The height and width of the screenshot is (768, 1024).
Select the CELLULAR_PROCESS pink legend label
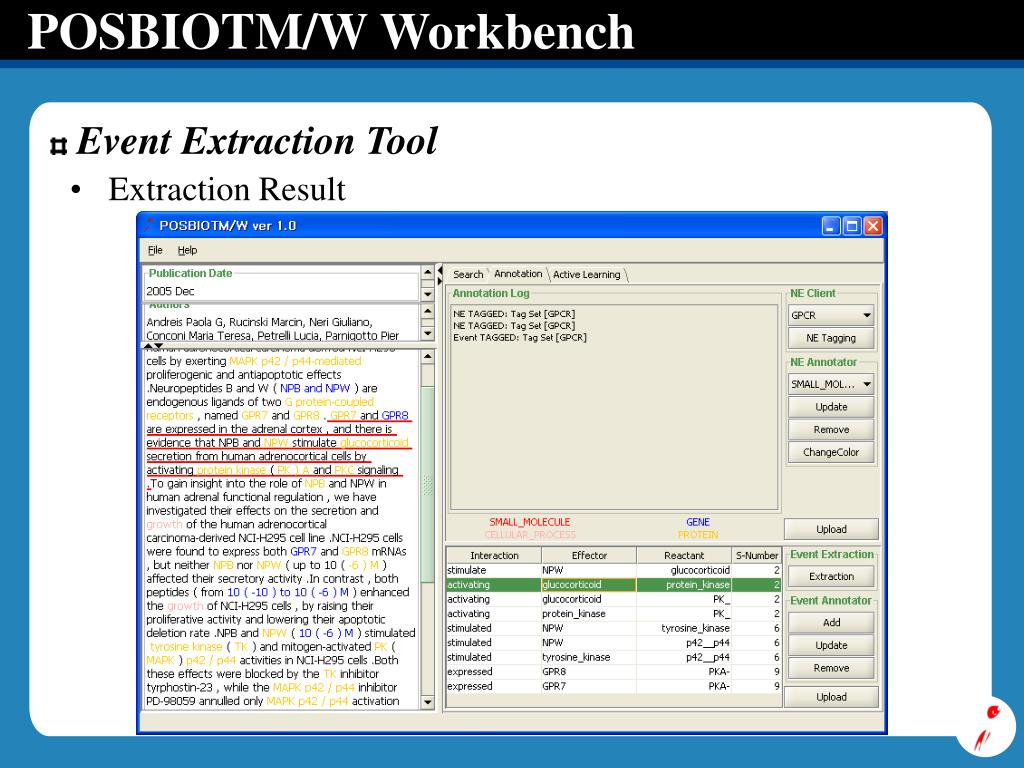tap(530, 535)
